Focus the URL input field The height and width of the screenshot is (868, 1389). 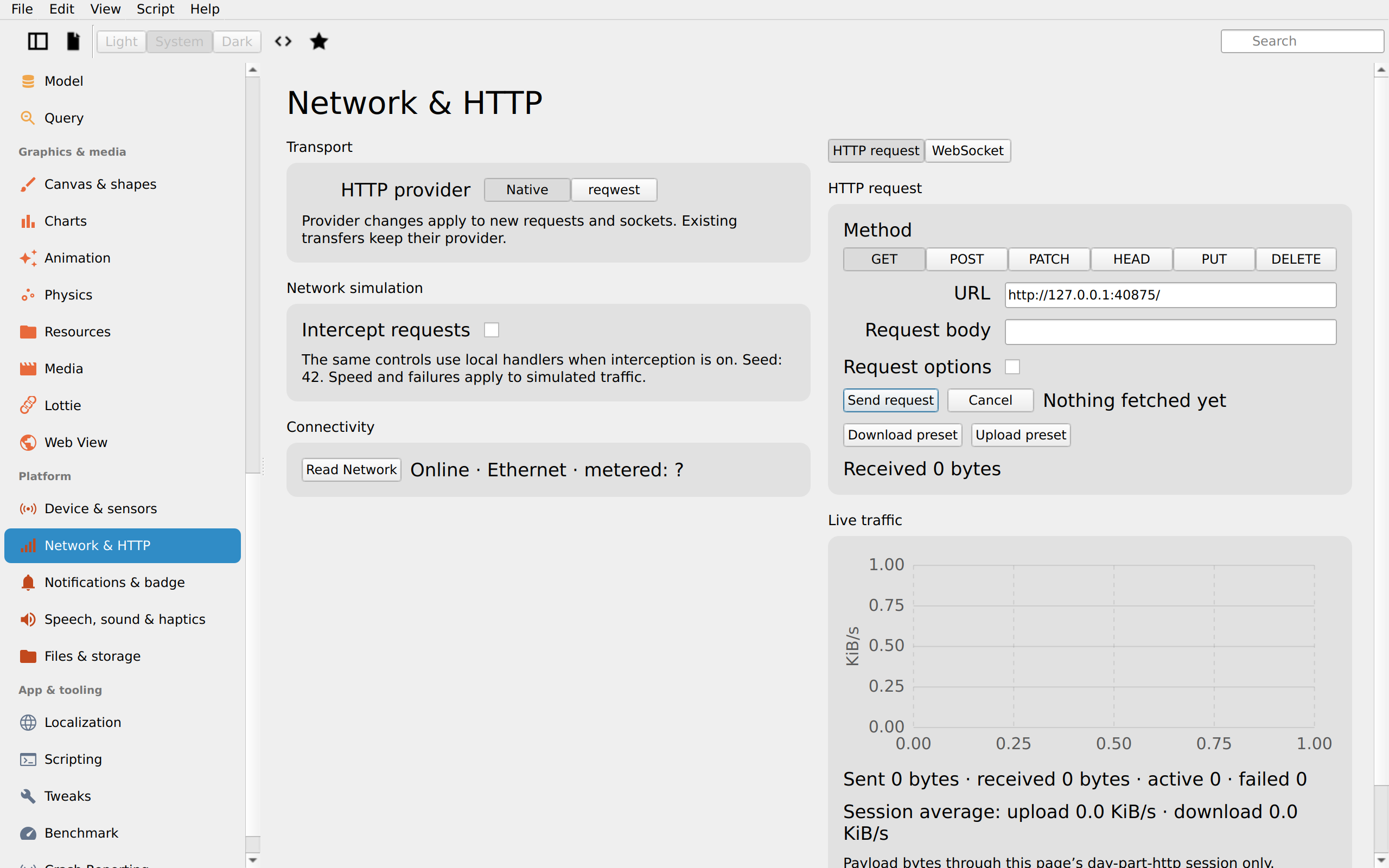[1170, 295]
